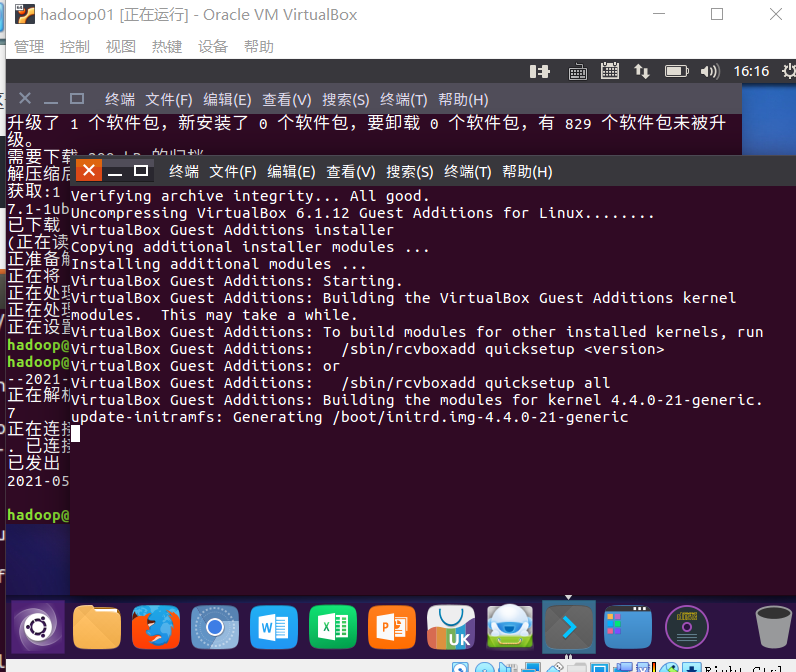Viewport: 796px width, 672px height.
Task: Close the front terminal with orange X
Action: tap(89, 170)
